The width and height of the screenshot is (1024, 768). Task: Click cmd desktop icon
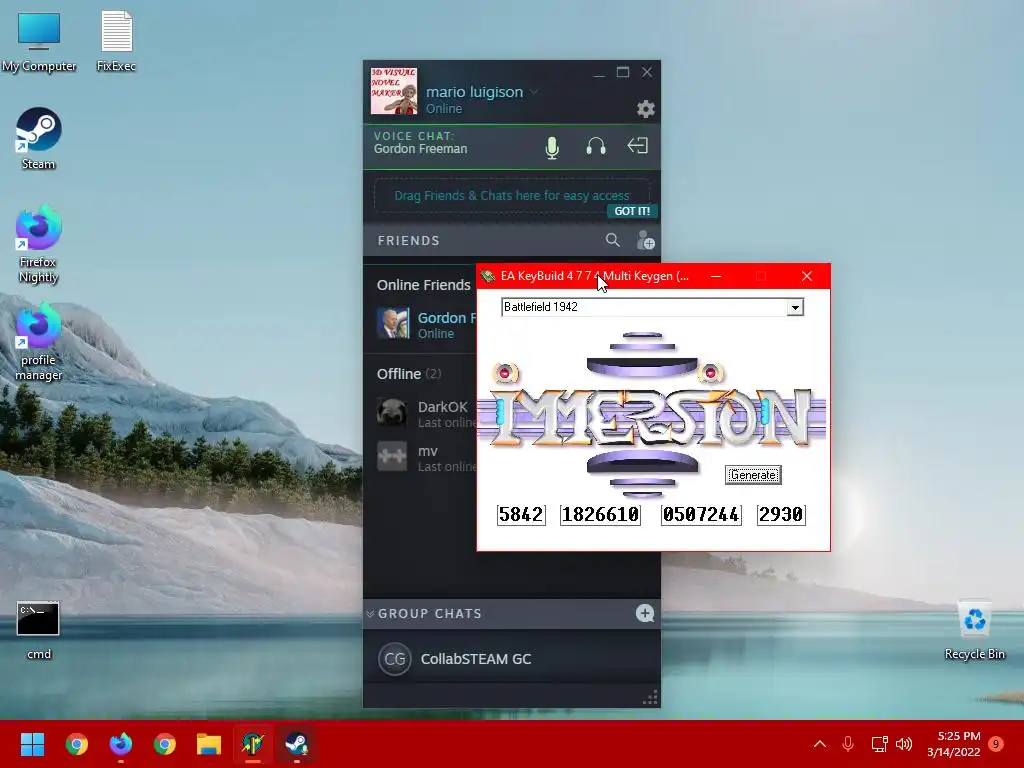click(39, 630)
